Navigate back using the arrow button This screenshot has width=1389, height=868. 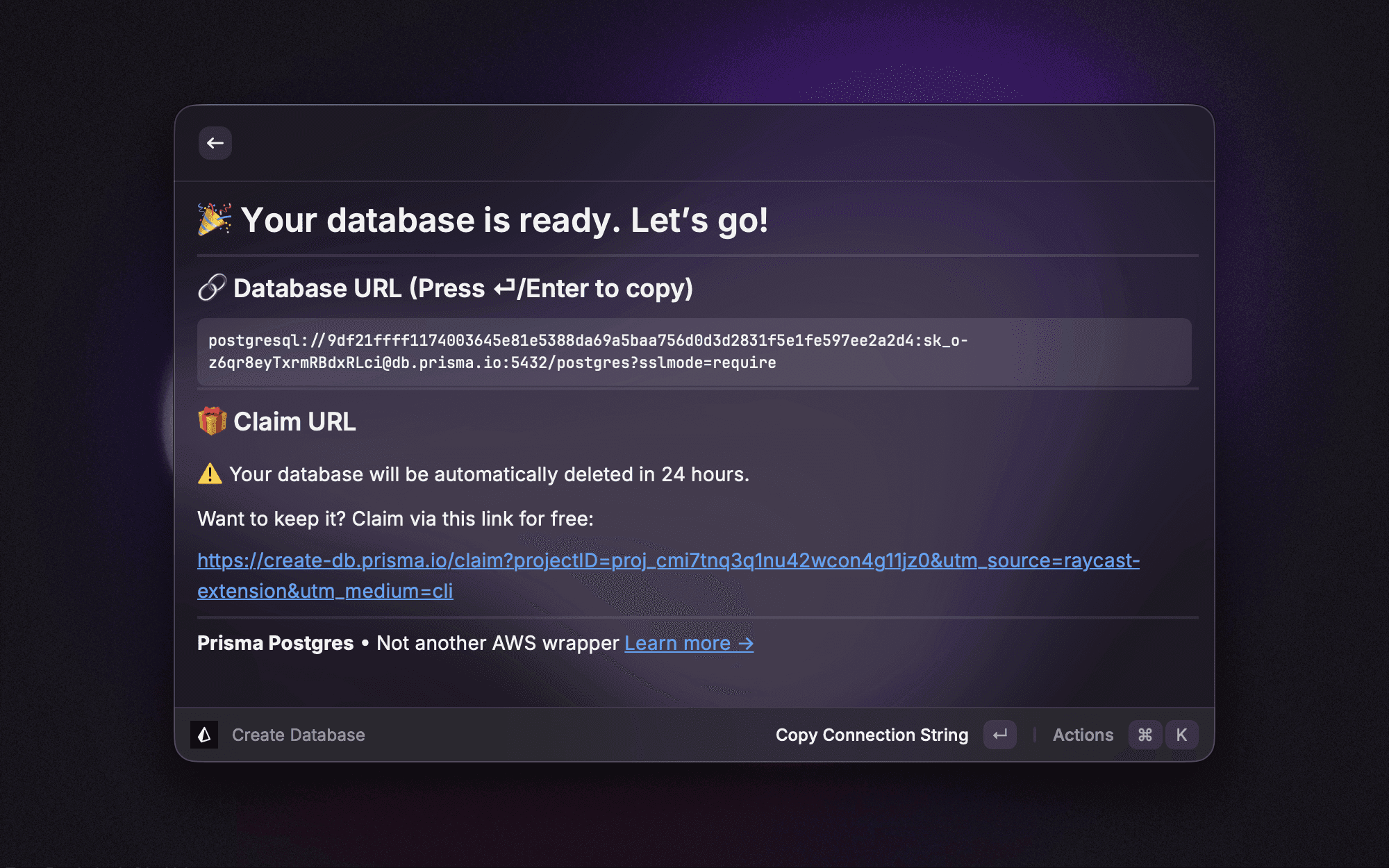215,143
